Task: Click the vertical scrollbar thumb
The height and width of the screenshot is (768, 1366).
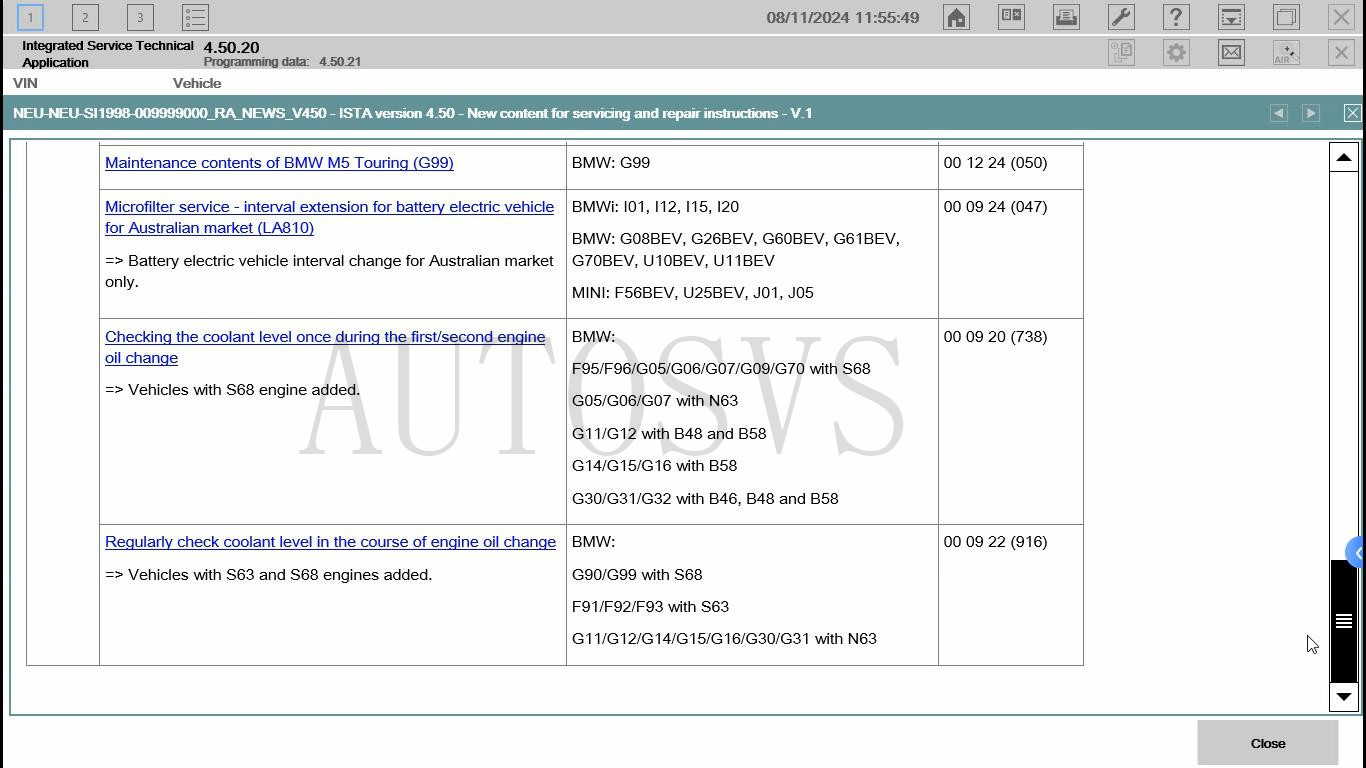Action: [x=1343, y=621]
